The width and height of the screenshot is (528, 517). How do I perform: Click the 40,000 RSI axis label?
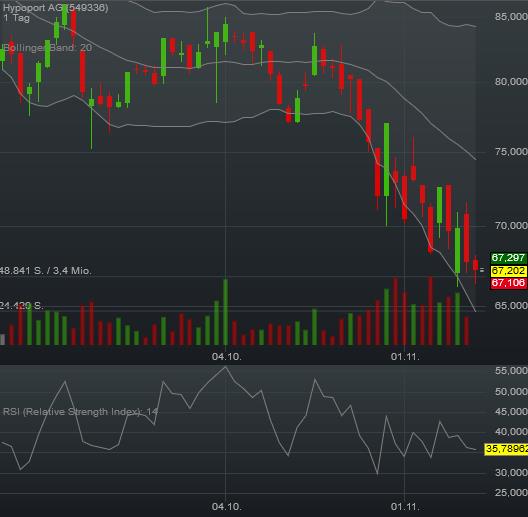[511, 431]
